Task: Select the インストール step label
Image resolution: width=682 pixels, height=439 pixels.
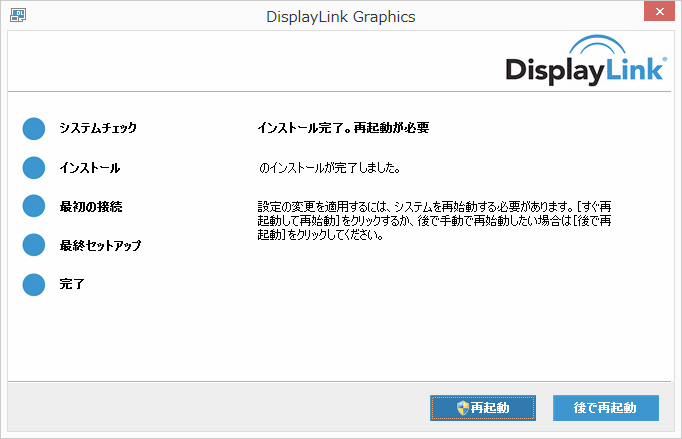Action: click(90, 168)
